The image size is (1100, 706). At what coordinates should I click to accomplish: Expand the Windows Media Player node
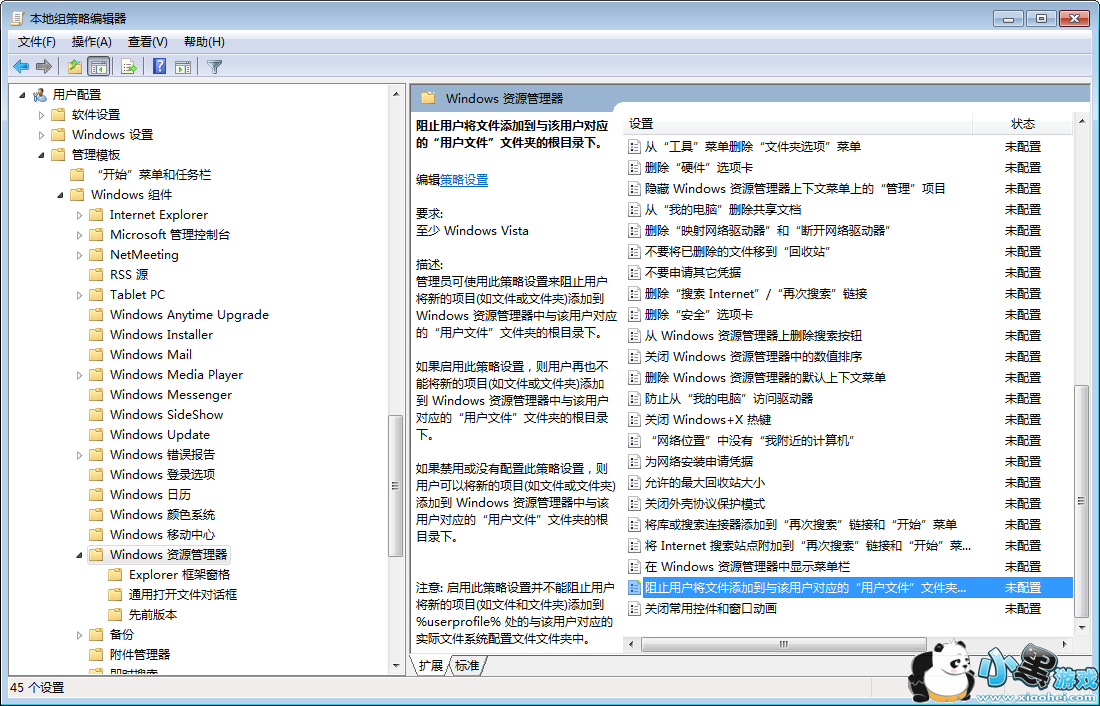click(80, 375)
